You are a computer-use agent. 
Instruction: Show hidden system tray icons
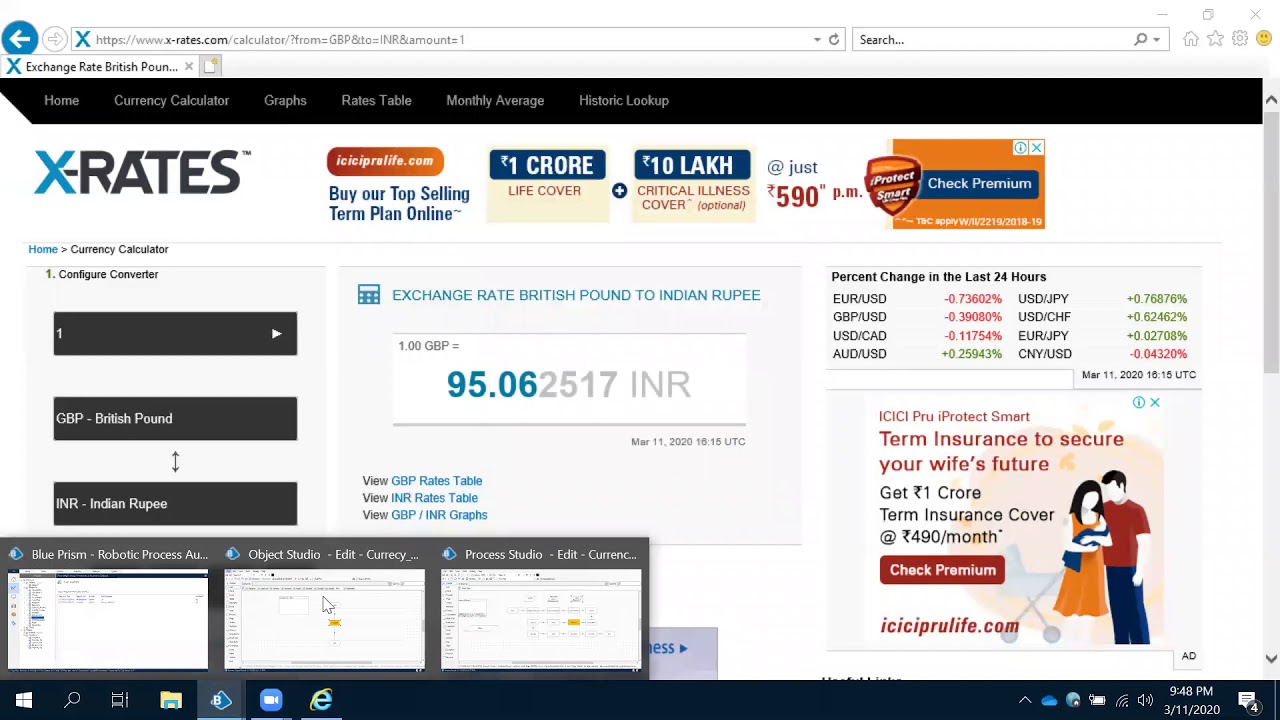1025,701
